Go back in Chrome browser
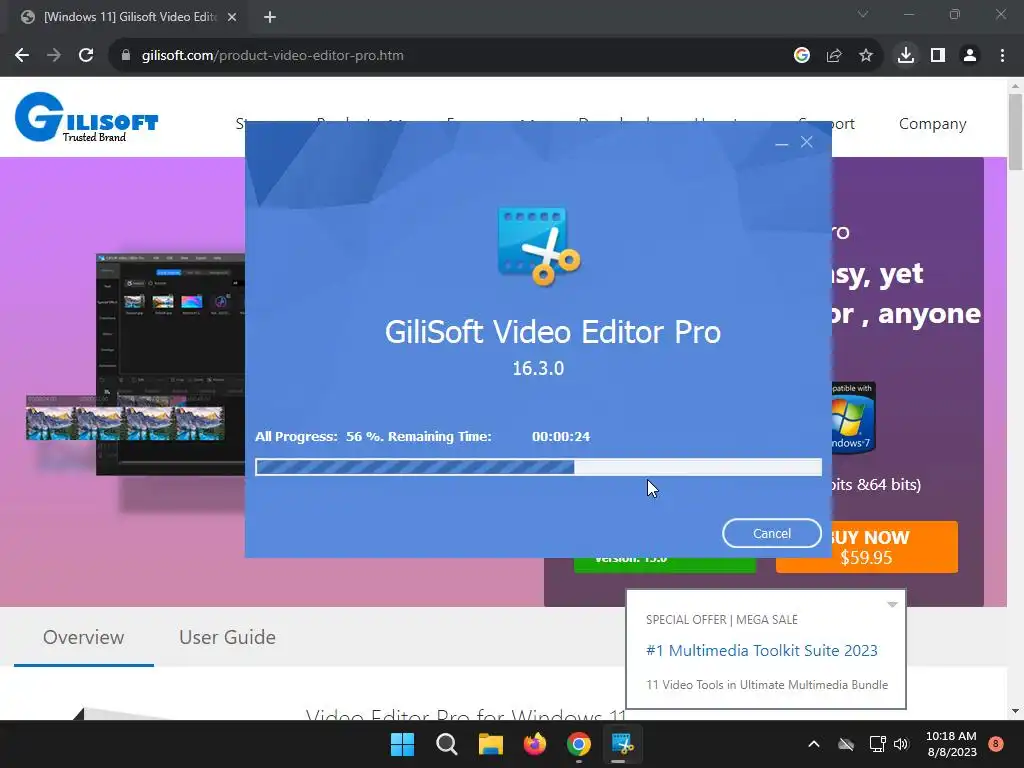 (22, 56)
